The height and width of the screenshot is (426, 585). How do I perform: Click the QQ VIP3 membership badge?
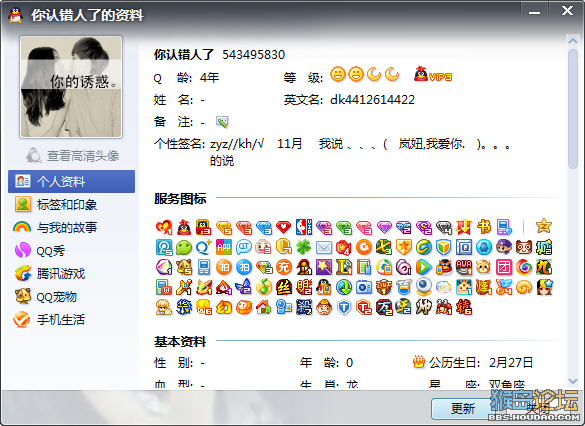coord(433,74)
